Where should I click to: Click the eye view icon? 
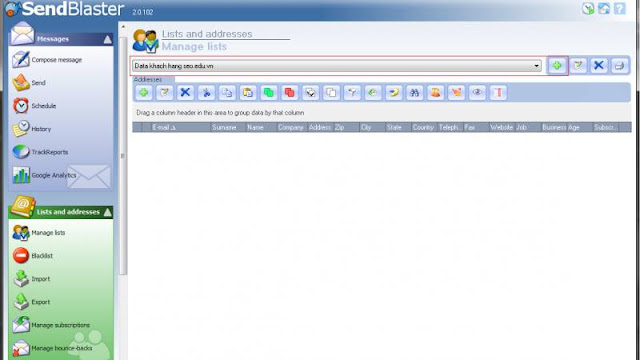pyautogui.click(x=477, y=93)
